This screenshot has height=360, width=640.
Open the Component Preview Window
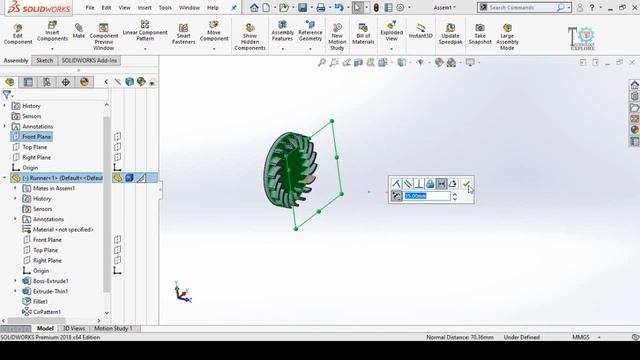pyautogui.click(x=104, y=37)
